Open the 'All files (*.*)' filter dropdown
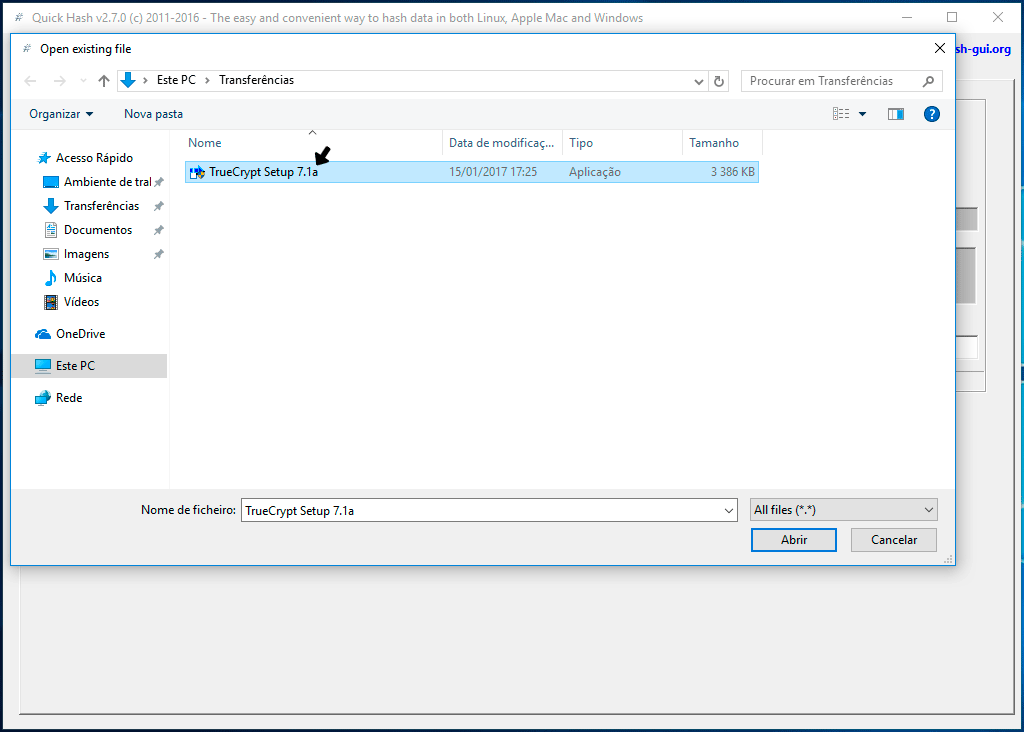The height and width of the screenshot is (732, 1024). click(844, 510)
